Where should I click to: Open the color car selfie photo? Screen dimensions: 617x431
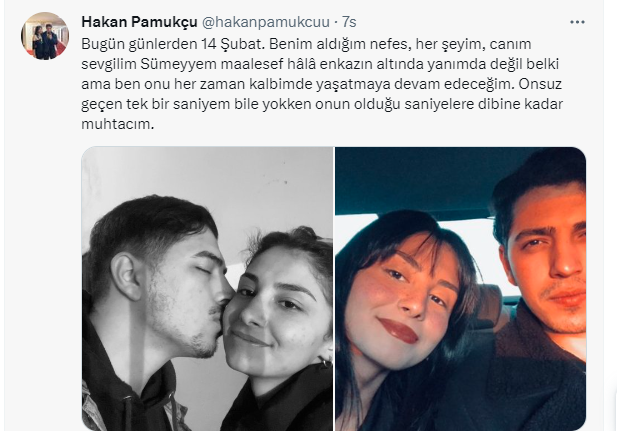click(x=460, y=289)
